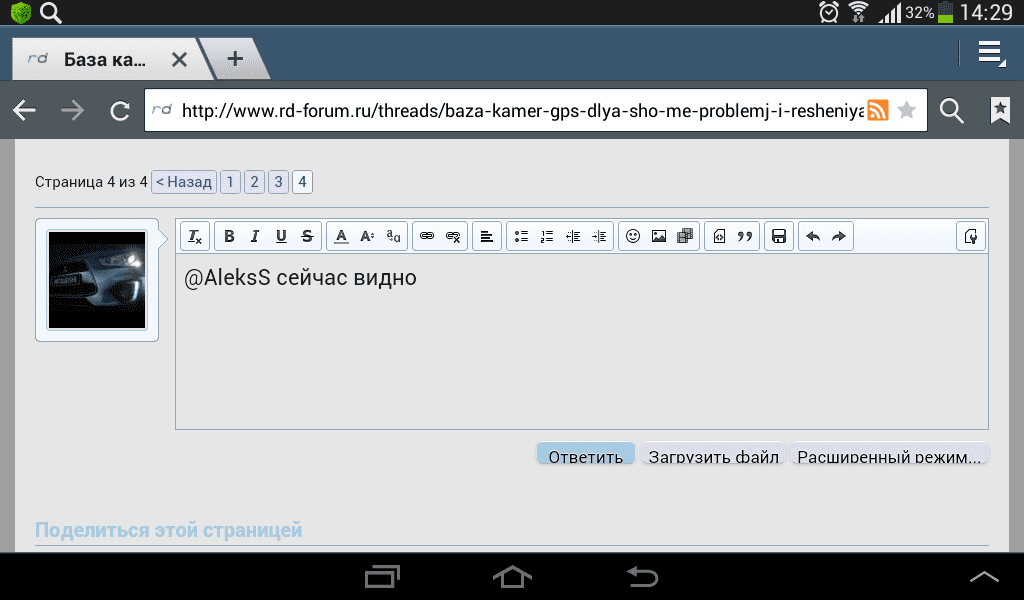The height and width of the screenshot is (600, 1024).
Task: Insert an image into the post
Action: click(659, 237)
